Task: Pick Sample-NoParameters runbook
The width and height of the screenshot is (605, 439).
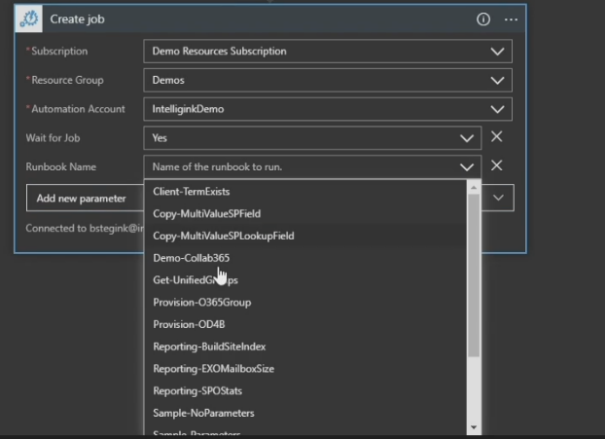Action: tap(305, 413)
